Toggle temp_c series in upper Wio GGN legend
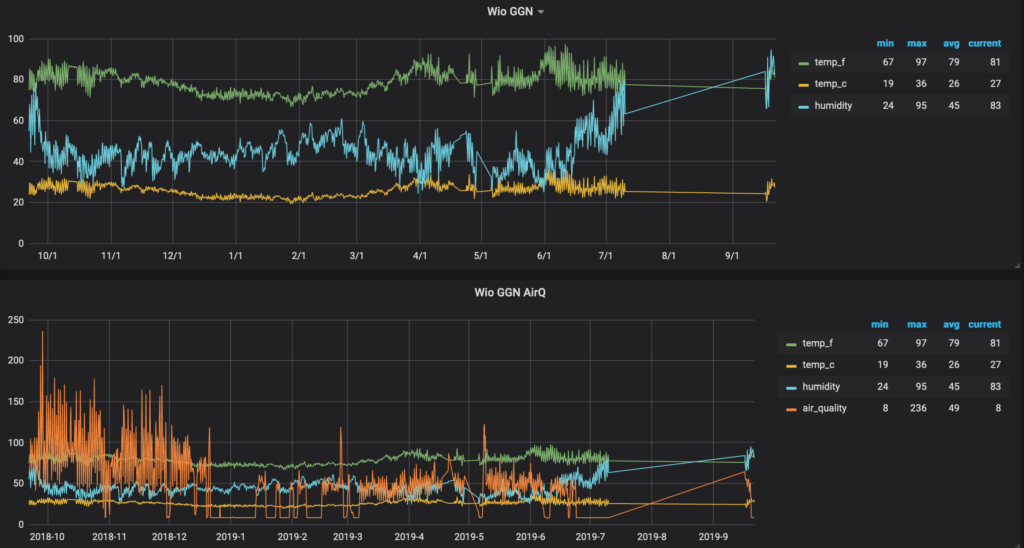 tap(831, 84)
